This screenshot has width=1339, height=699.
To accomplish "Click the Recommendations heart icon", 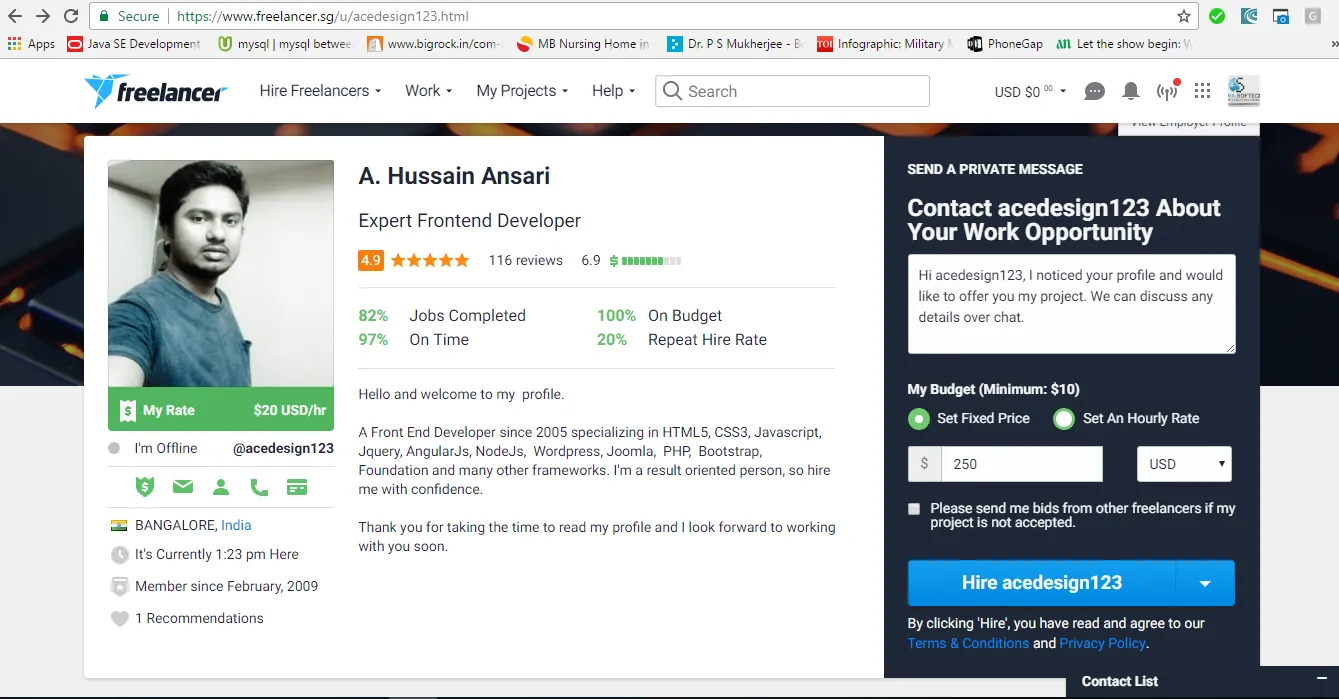I will pos(120,619).
